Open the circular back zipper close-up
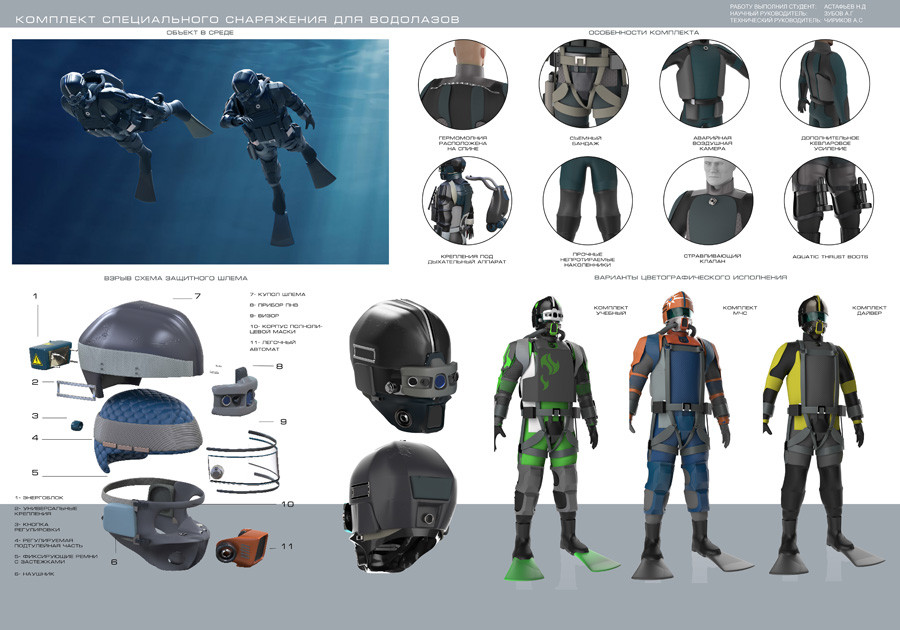This screenshot has width=900, height=630. point(463,84)
